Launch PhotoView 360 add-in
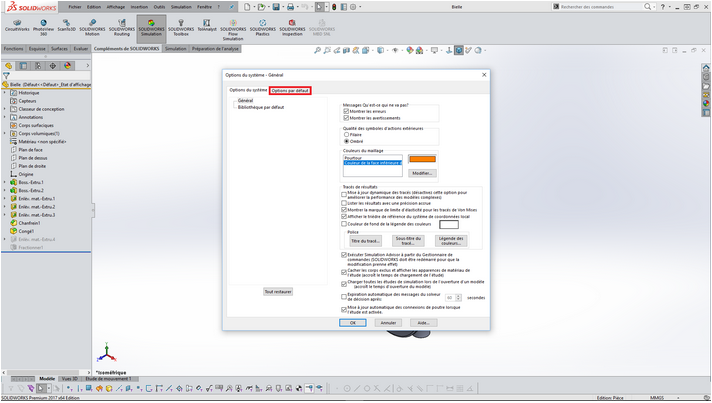The image size is (712, 403). [x=43, y=27]
